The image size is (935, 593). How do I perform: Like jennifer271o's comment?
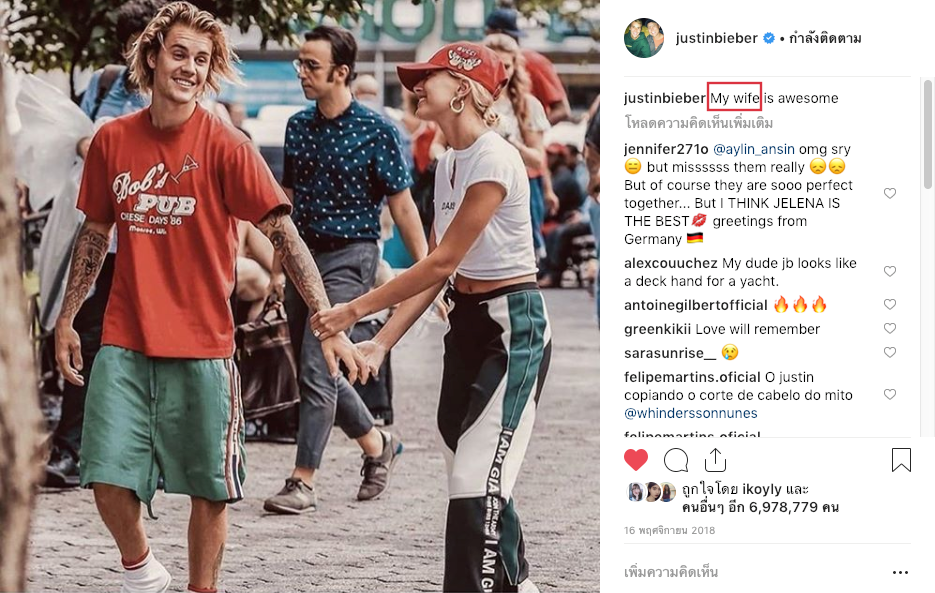point(890,193)
